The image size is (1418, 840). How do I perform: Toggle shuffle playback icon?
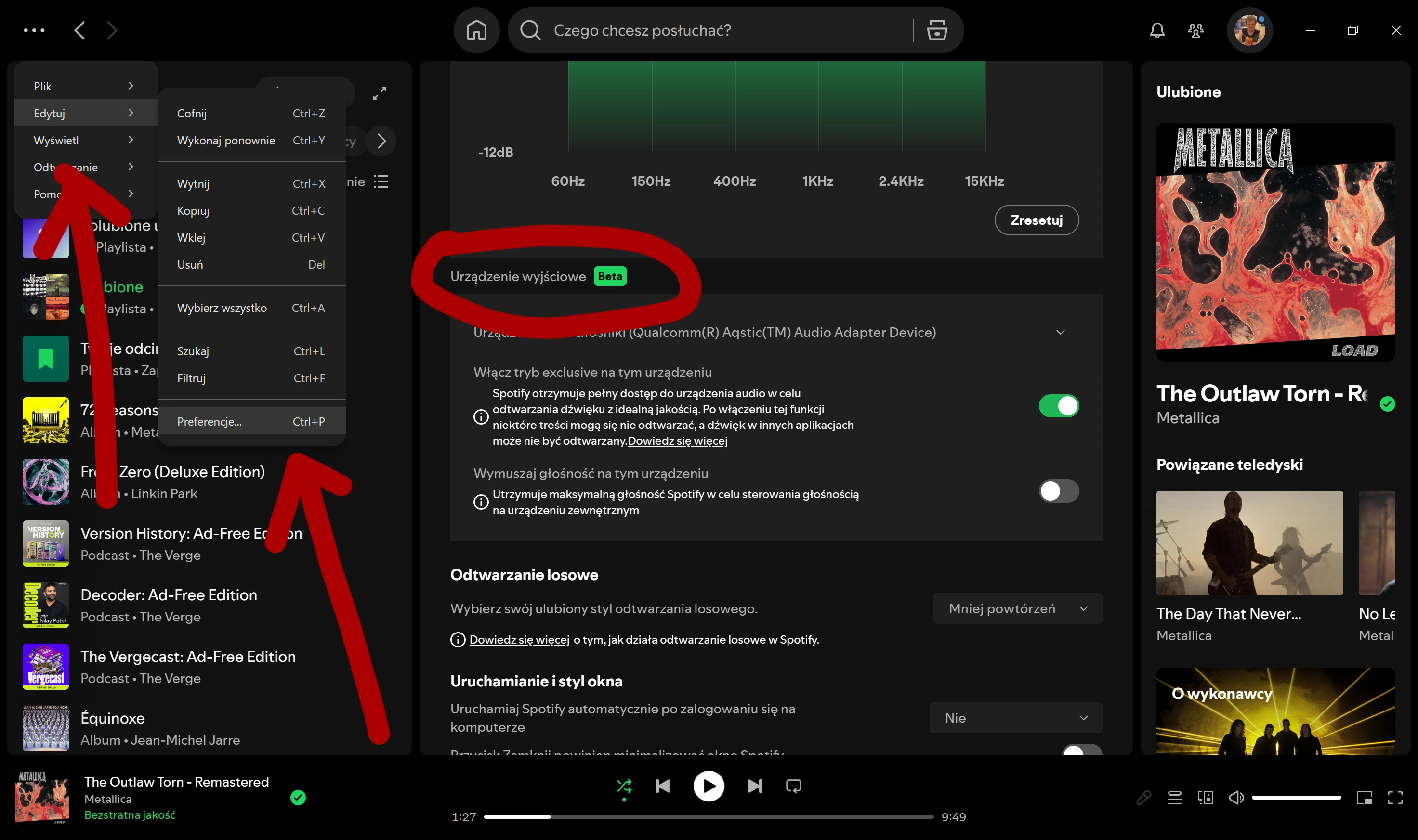623,786
